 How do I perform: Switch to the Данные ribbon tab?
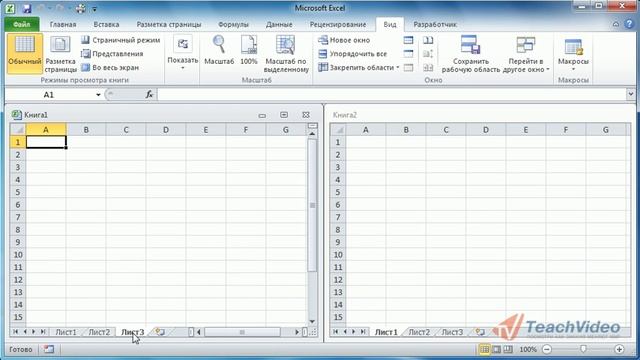click(x=279, y=24)
